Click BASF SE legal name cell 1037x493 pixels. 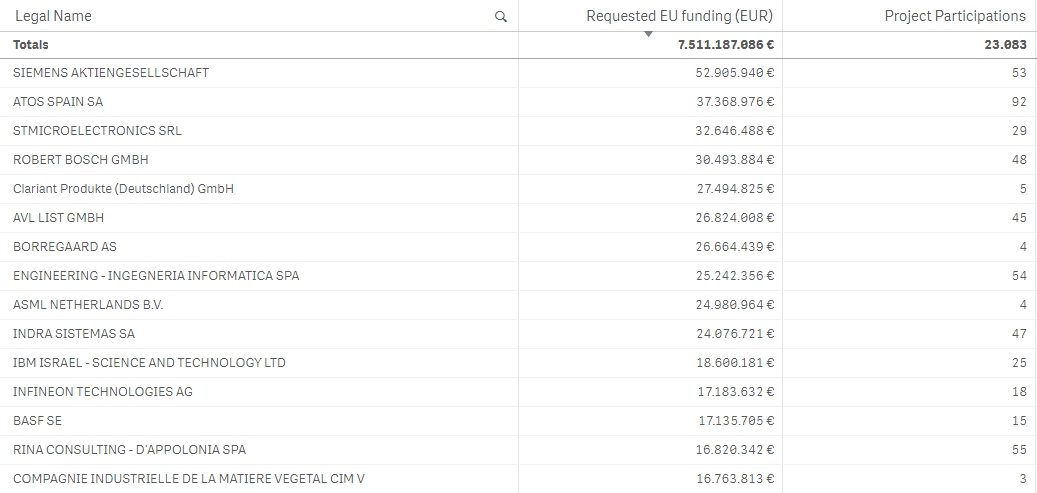[x=37, y=421]
